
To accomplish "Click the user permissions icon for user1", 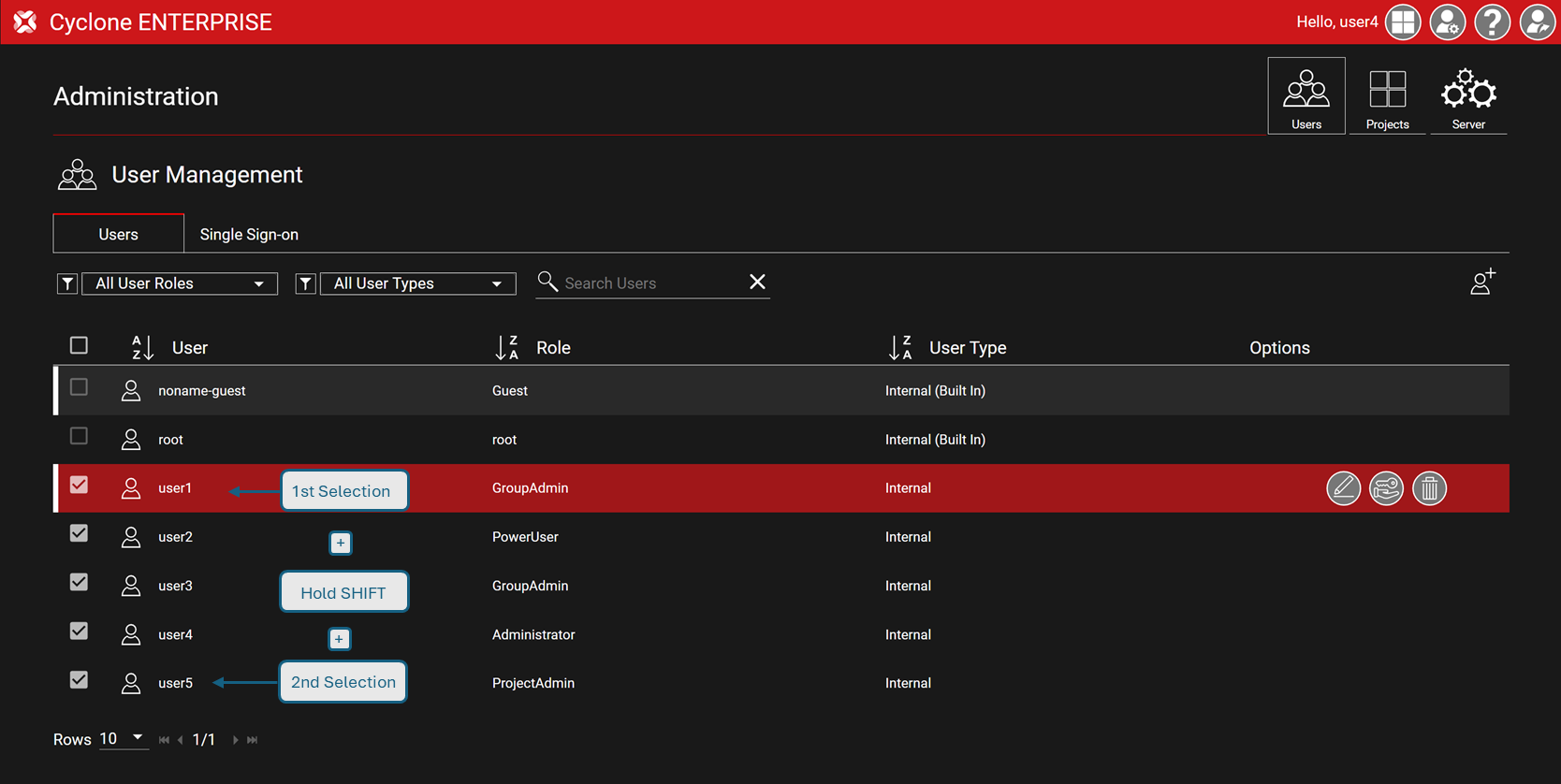I will (x=1386, y=488).
